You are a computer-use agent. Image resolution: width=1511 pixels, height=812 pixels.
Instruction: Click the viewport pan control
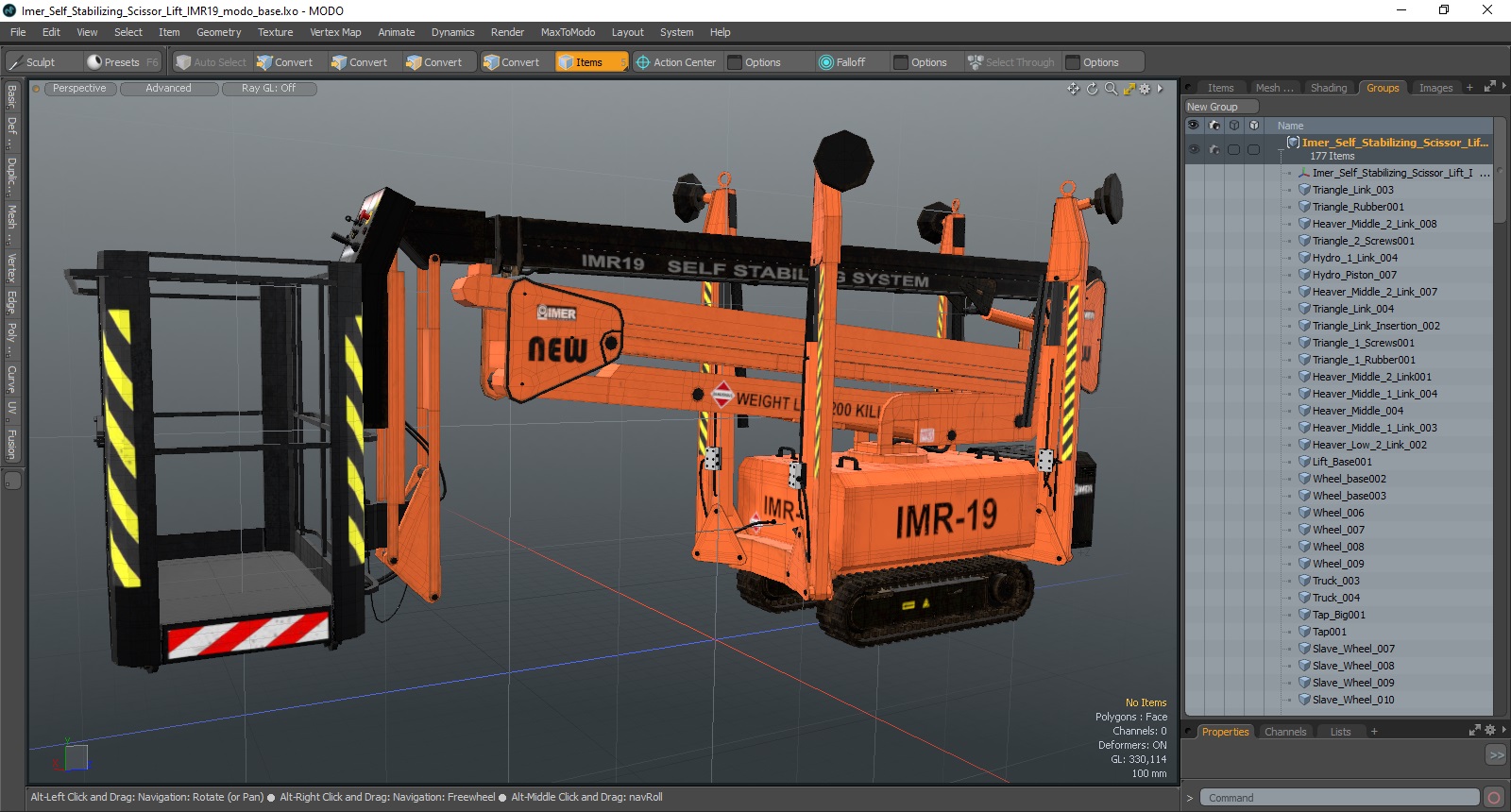(1073, 89)
